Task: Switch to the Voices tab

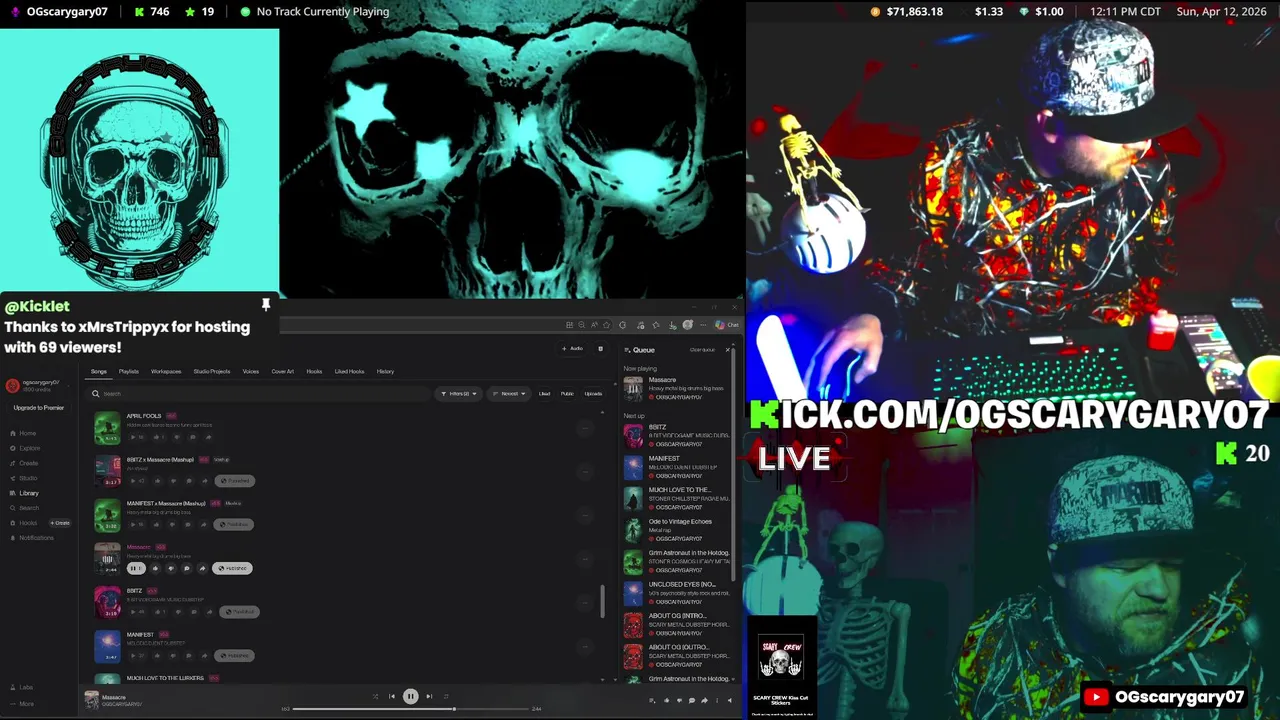Action: (x=251, y=371)
